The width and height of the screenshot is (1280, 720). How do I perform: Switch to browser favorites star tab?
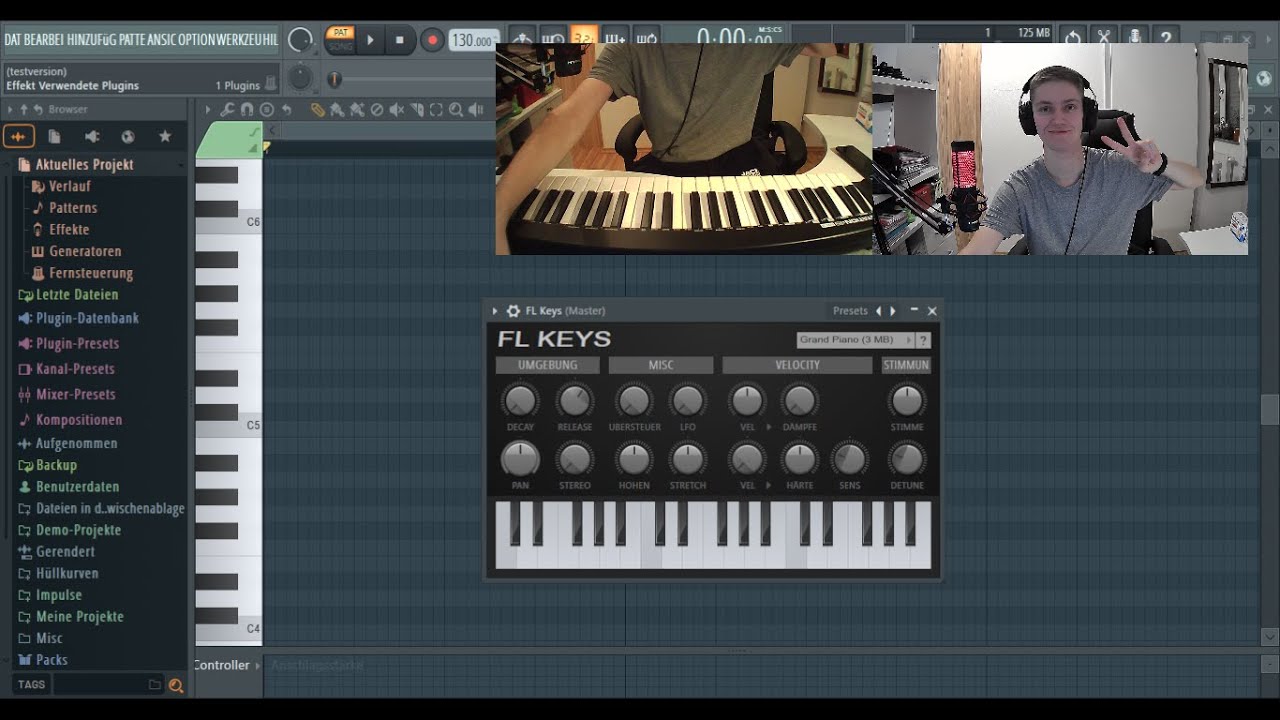coord(165,136)
